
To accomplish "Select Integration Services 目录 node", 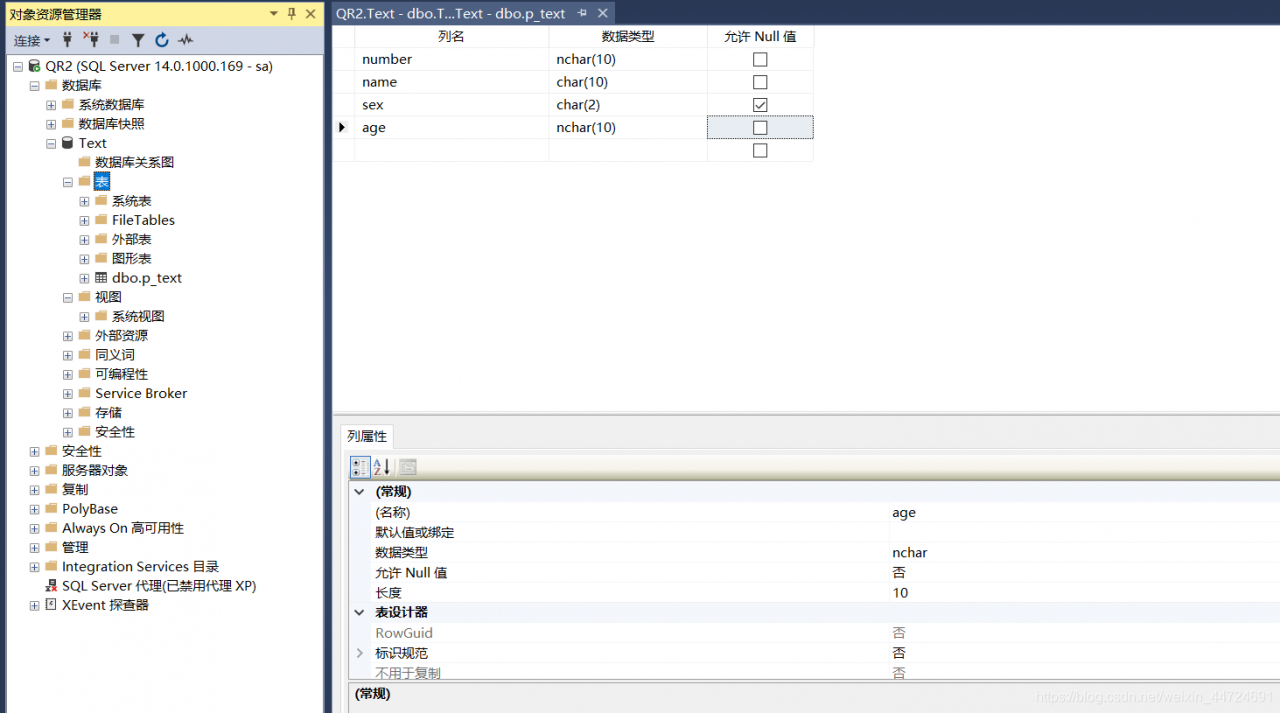I will pos(140,567).
